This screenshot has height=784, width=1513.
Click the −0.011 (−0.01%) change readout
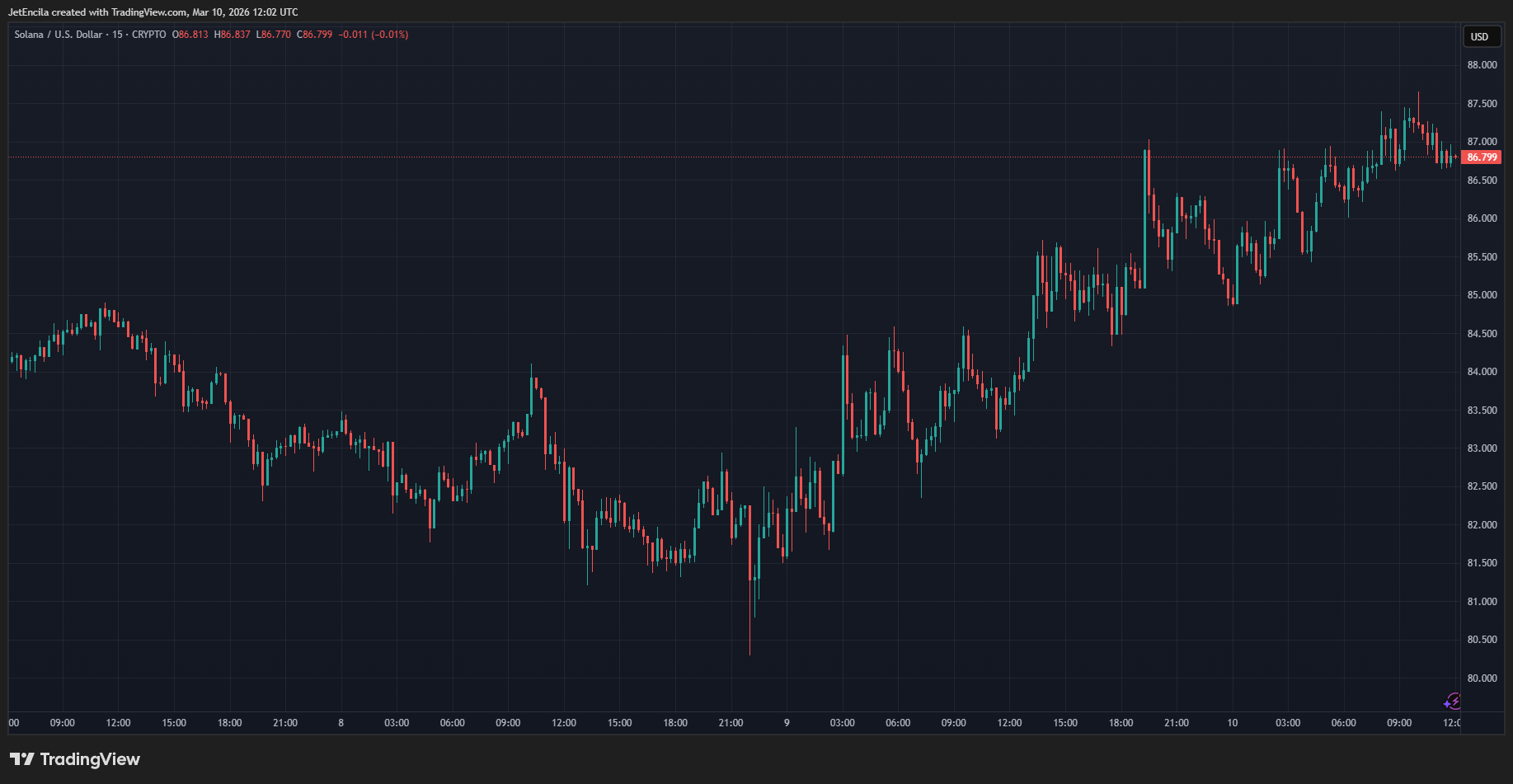(x=374, y=35)
